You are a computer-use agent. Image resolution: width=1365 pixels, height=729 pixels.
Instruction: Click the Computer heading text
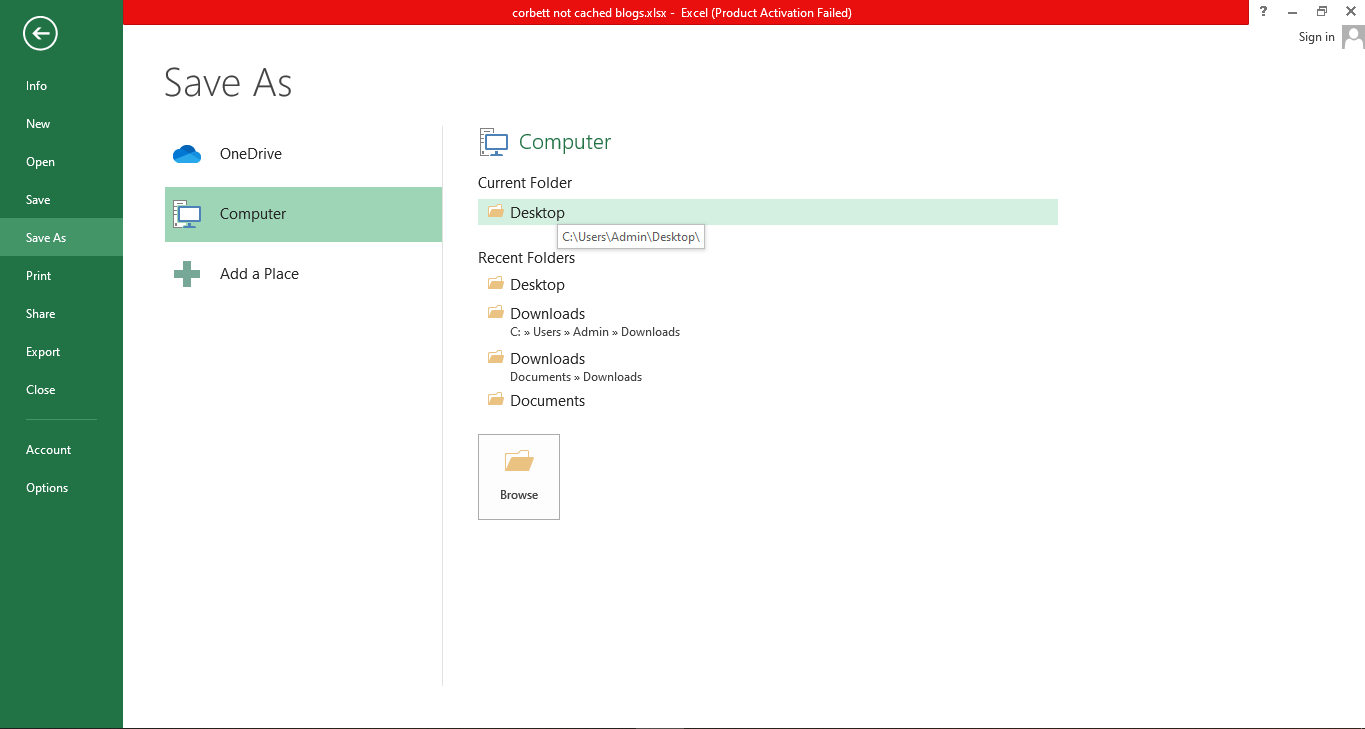click(565, 142)
